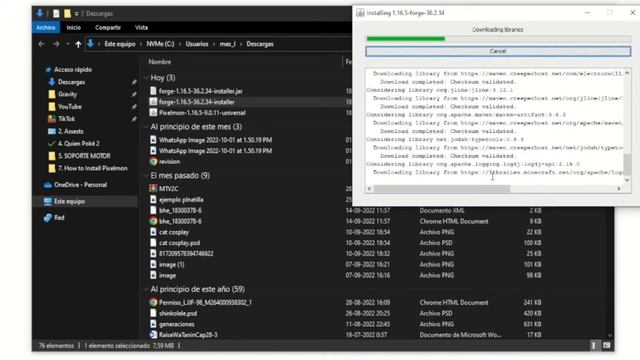This screenshot has width=640, height=360.
Task: Click 'Usuarios' in address breadcrumb
Action: coord(197,44)
